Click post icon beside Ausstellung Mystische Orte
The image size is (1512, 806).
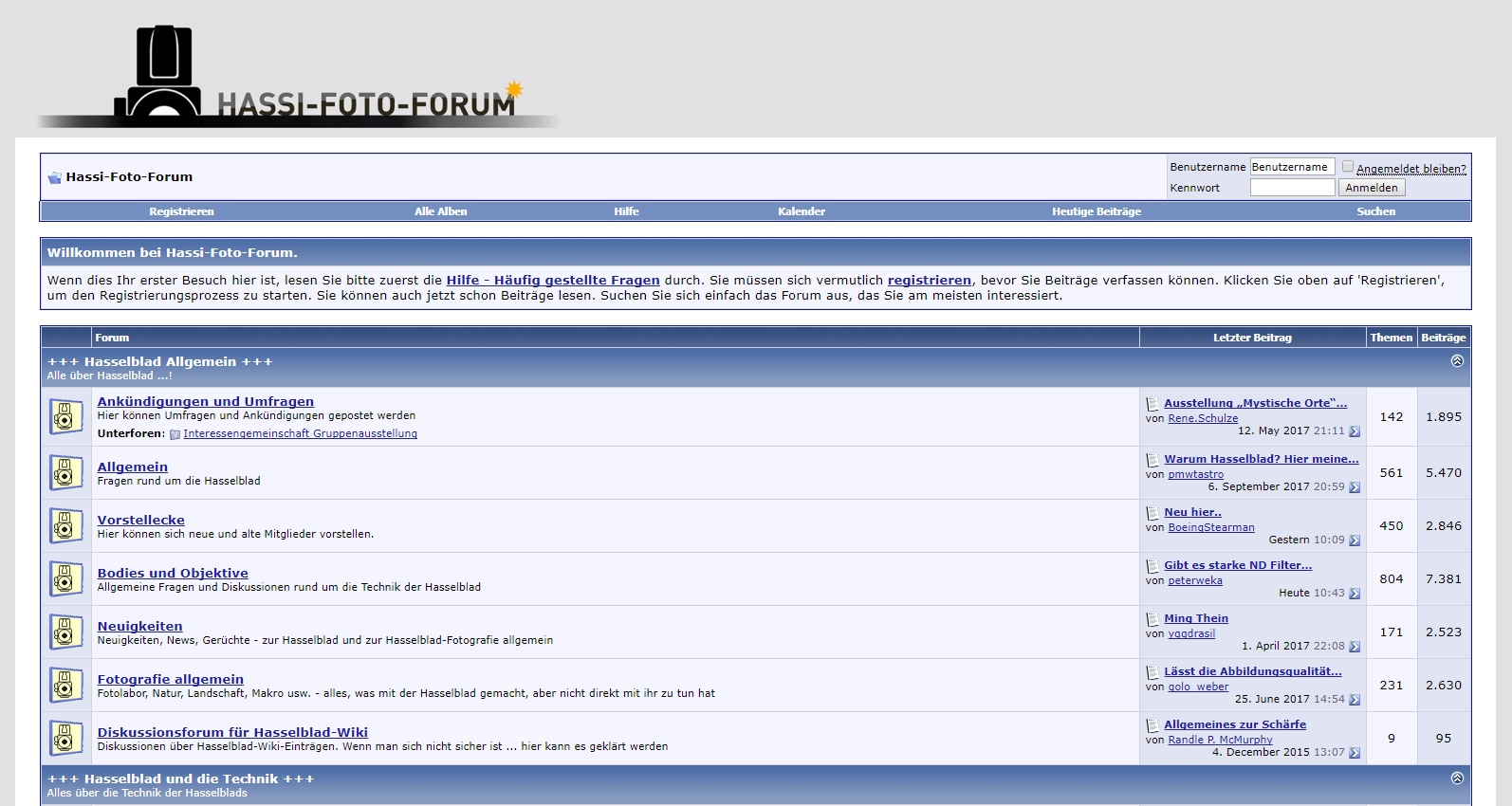(x=1152, y=404)
